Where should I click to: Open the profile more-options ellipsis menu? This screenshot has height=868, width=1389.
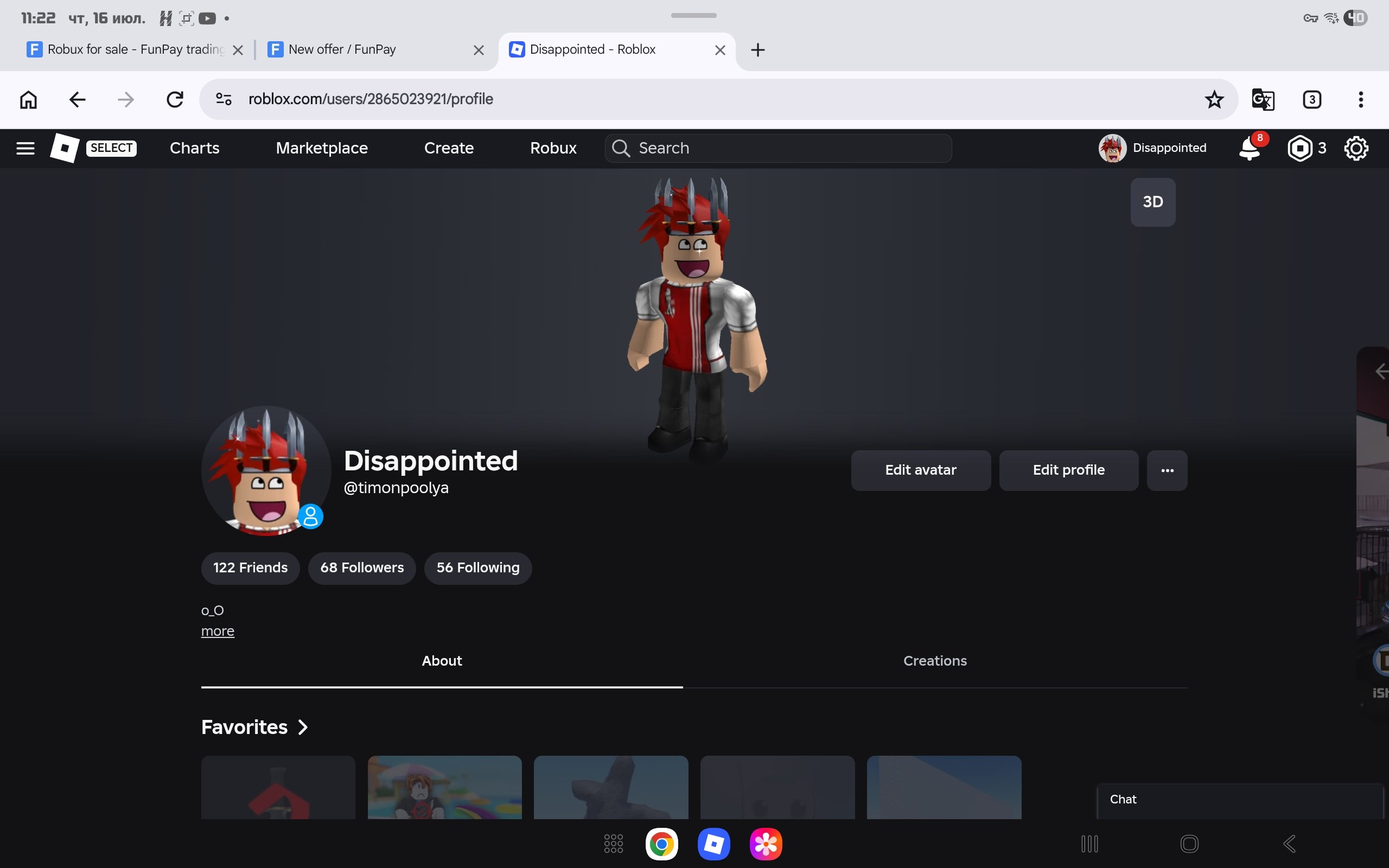click(1167, 470)
